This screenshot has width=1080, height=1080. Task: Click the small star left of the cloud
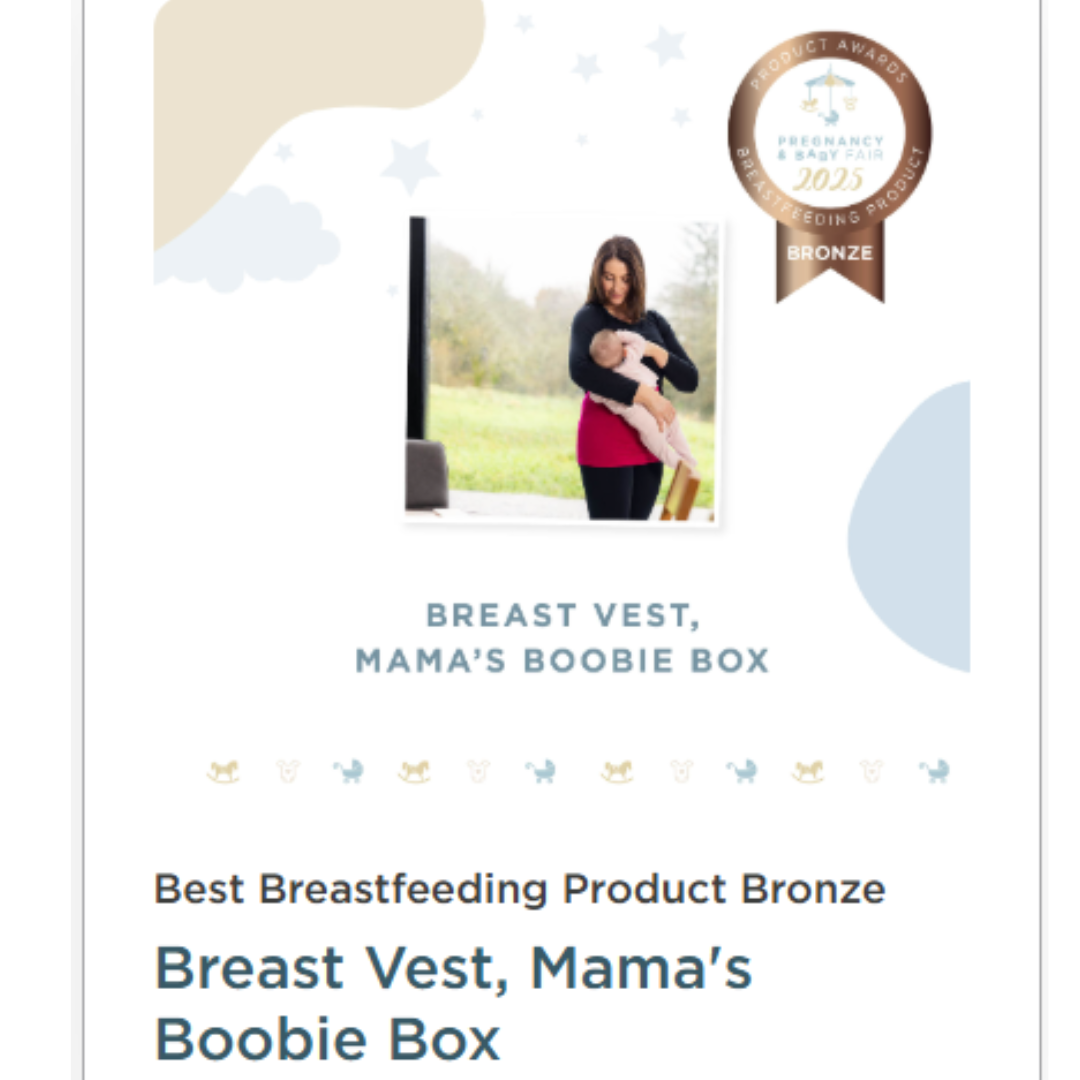tap(284, 152)
